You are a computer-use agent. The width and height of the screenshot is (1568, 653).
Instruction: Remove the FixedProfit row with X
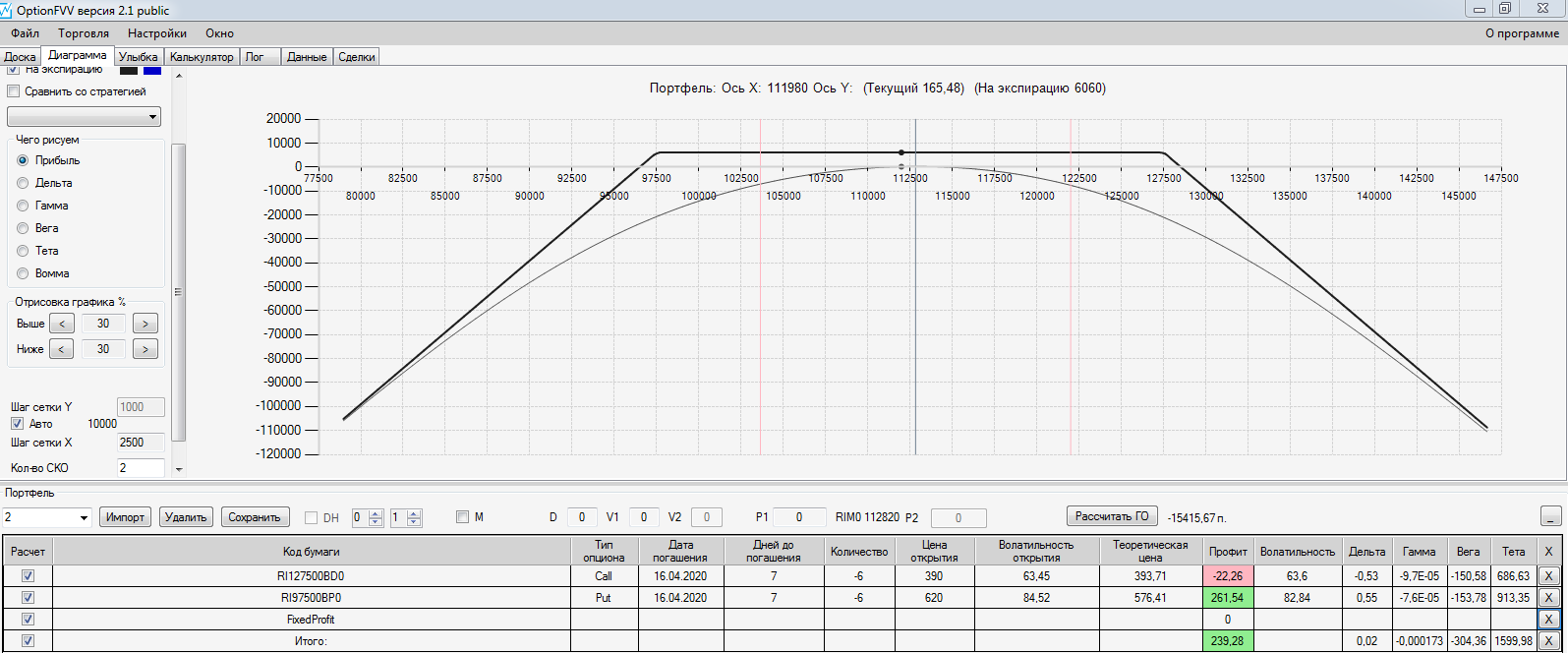coord(1548,620)
